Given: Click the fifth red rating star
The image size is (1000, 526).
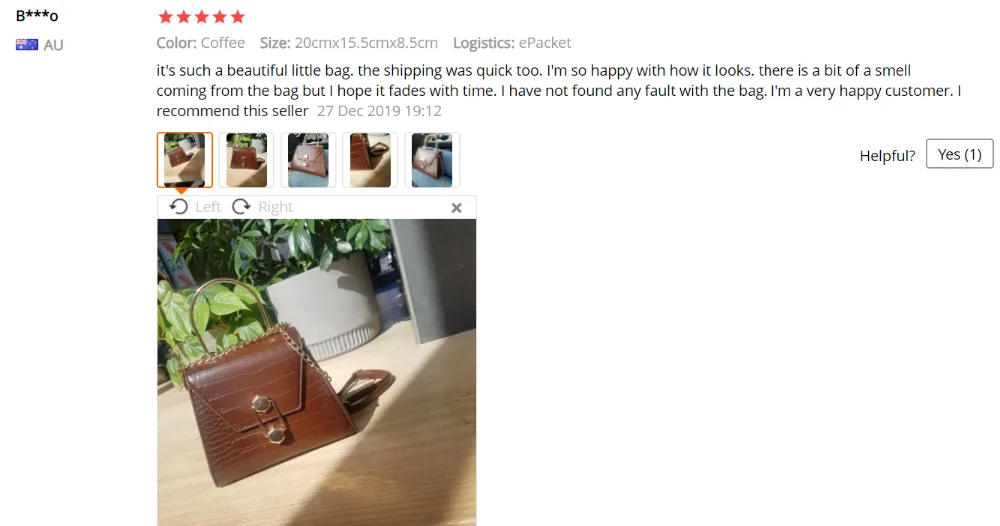Looking at the screenshot, I should (238, 17).
